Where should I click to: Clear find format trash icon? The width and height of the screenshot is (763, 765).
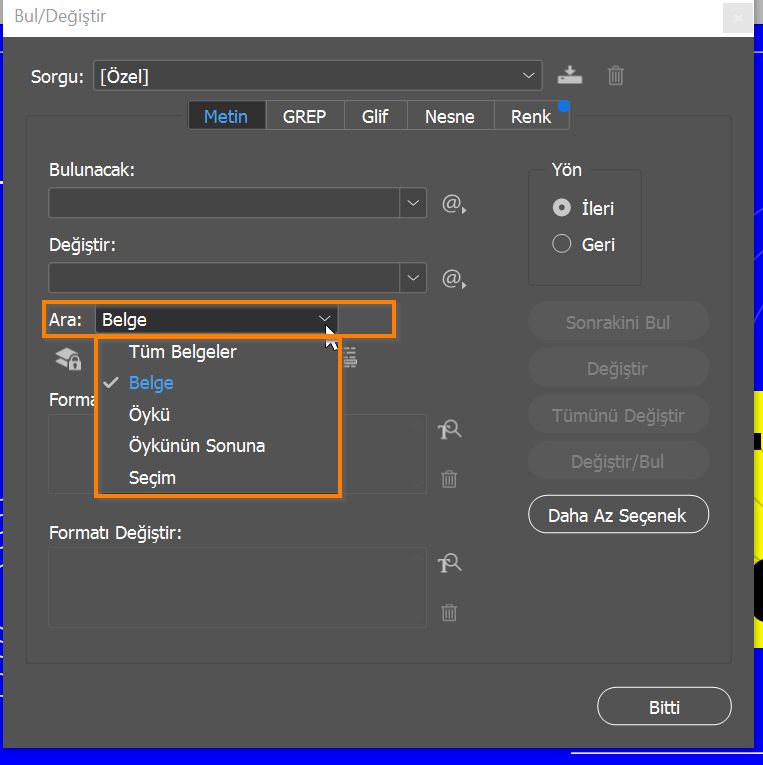(449, 479)
